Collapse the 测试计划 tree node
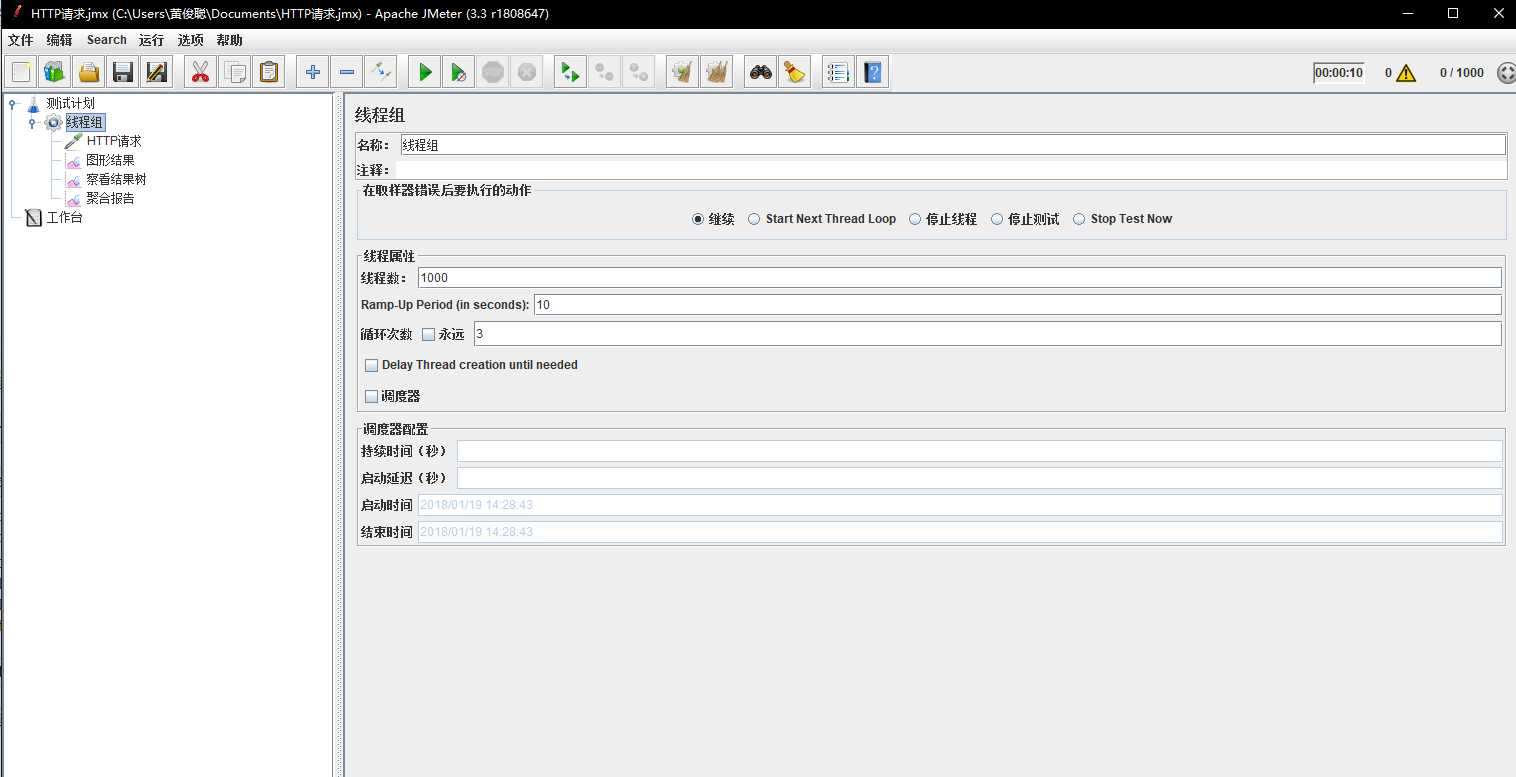 pos(12,103)
